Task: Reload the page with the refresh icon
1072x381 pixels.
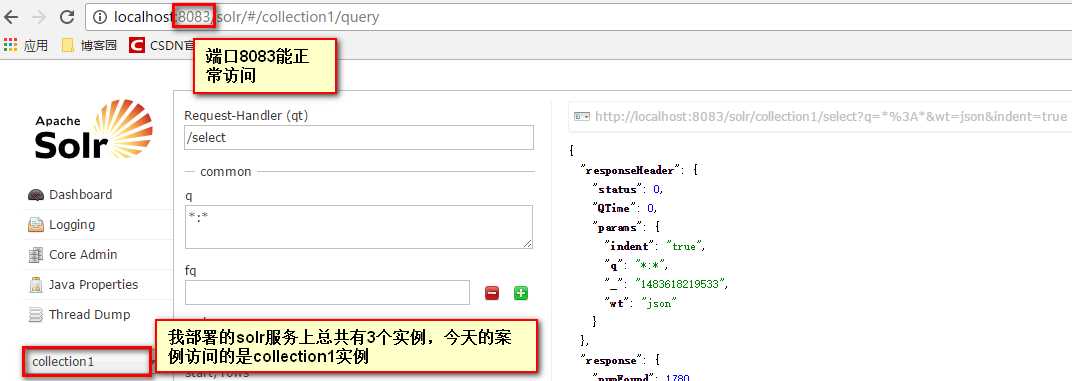Action: pos(67,16)
